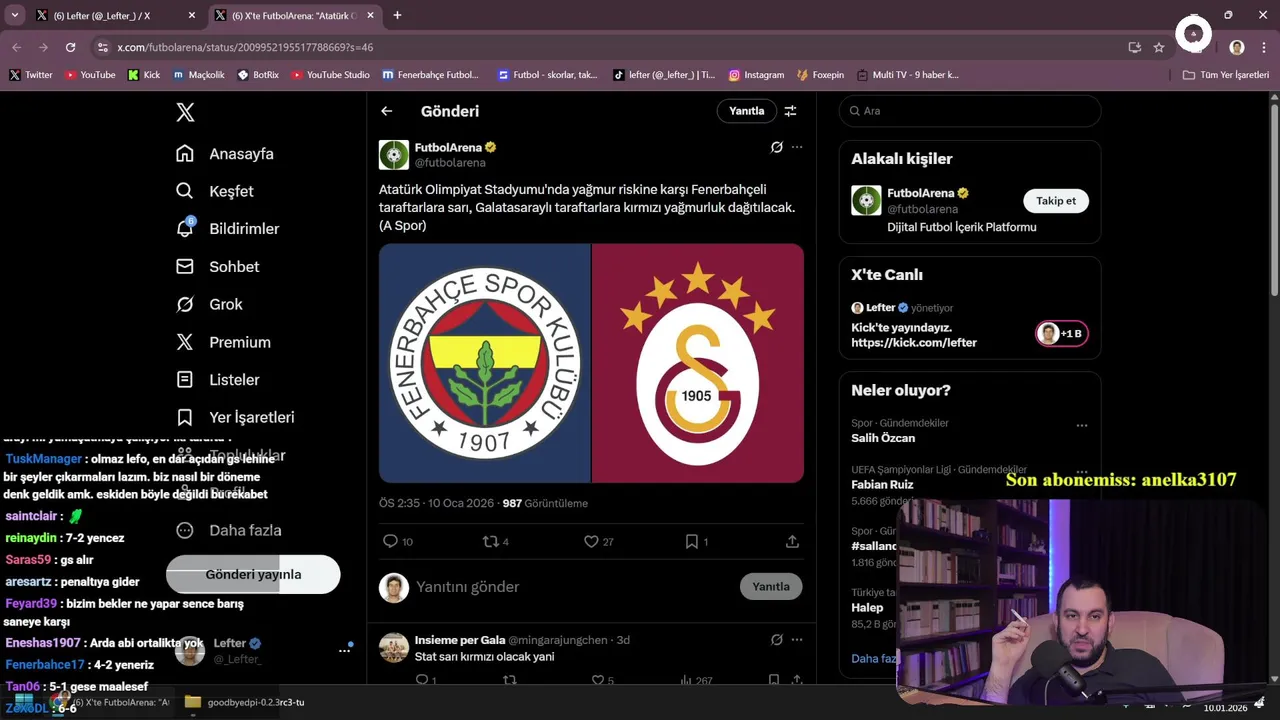Open Listeler page
Screen dimensions: 1280x720
218,380
